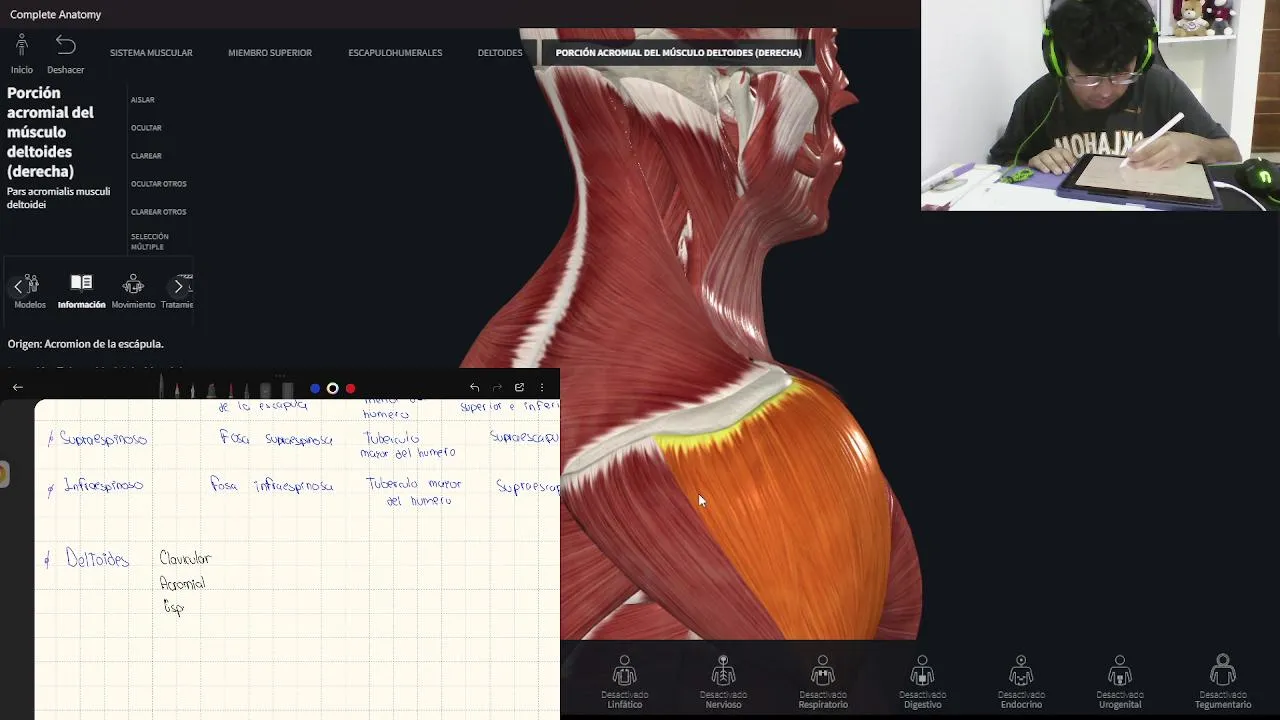The image size is (1280, 720).
Task: Select third pencil tool in notes
Action: (x=192, y=390)
